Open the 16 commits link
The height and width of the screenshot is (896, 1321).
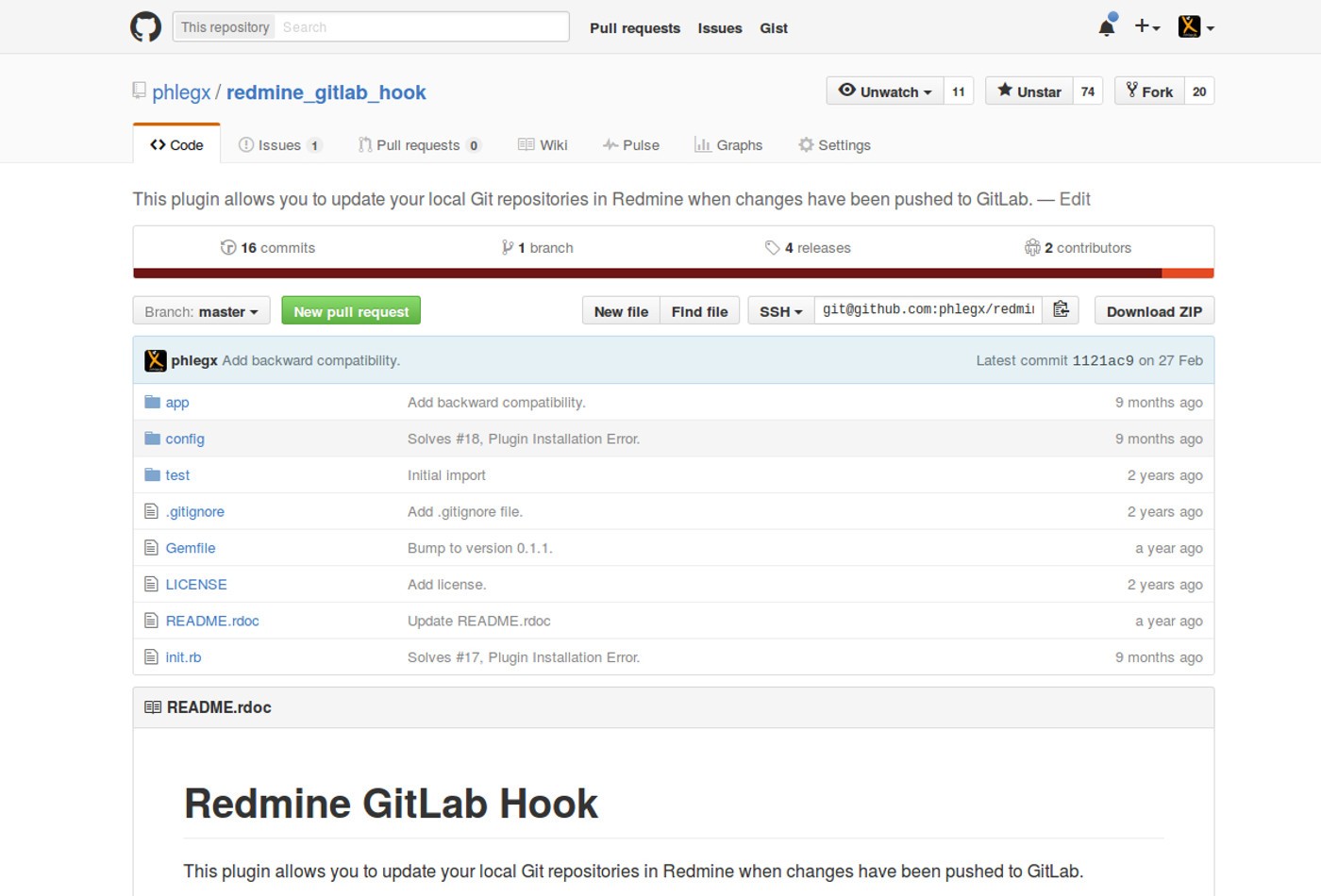click(x=268, y=247)
